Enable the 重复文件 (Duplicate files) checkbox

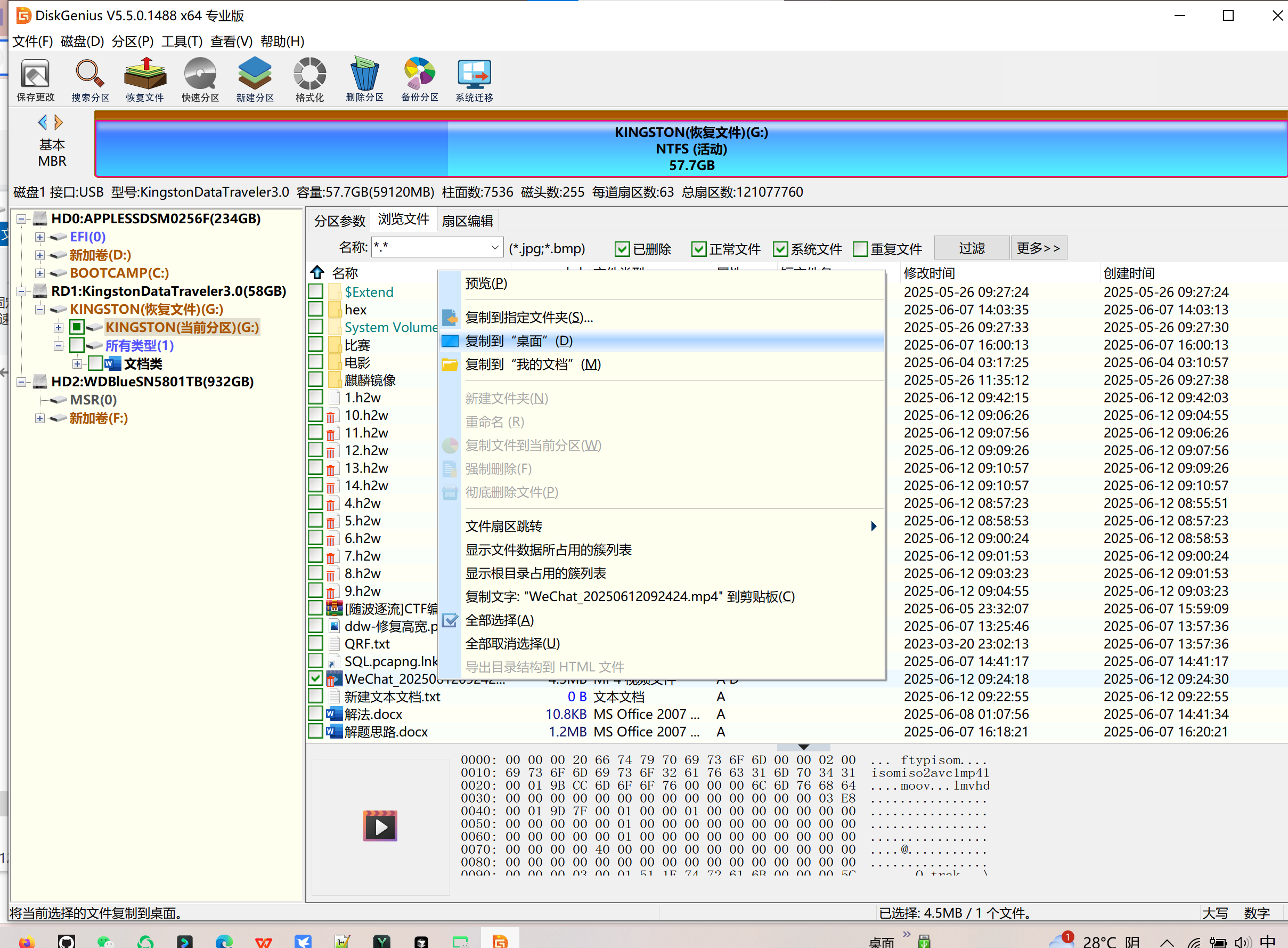tap(860, 249)
